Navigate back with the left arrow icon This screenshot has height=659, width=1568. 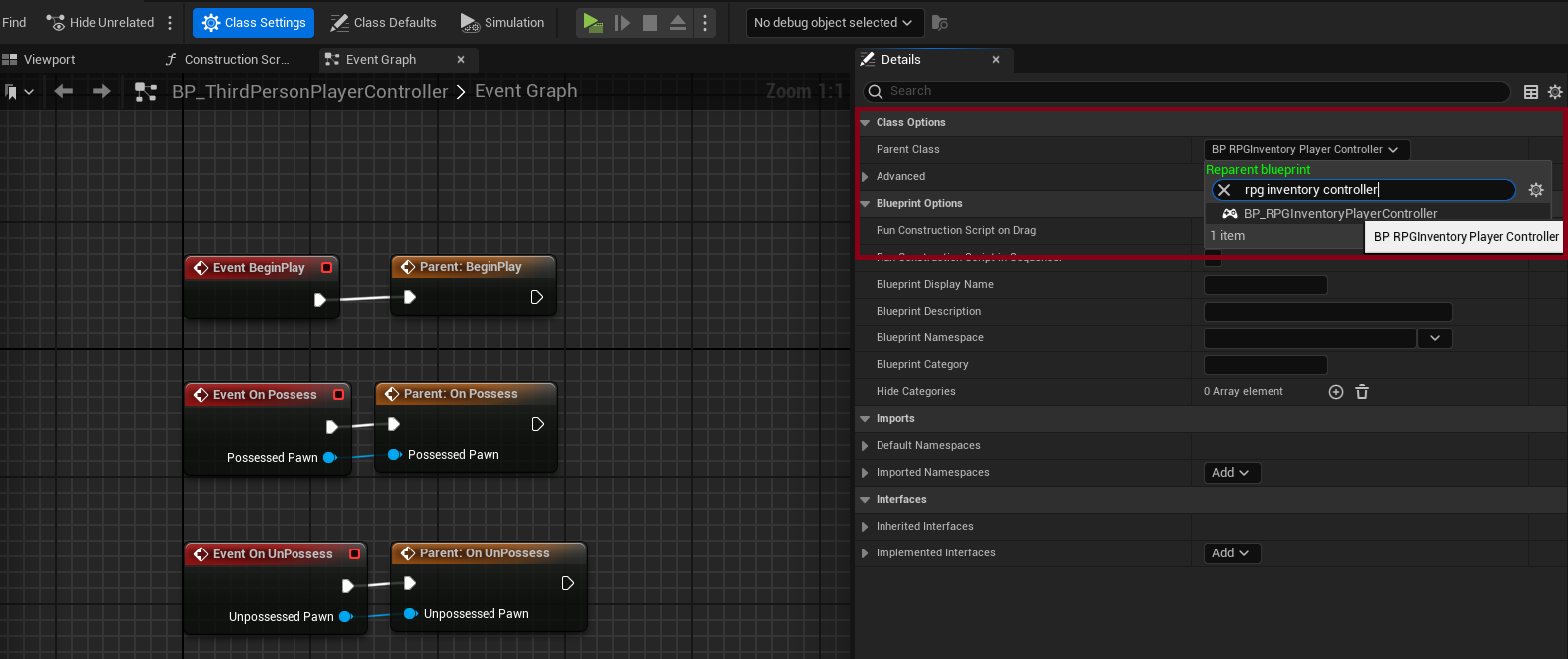[64, 92]
